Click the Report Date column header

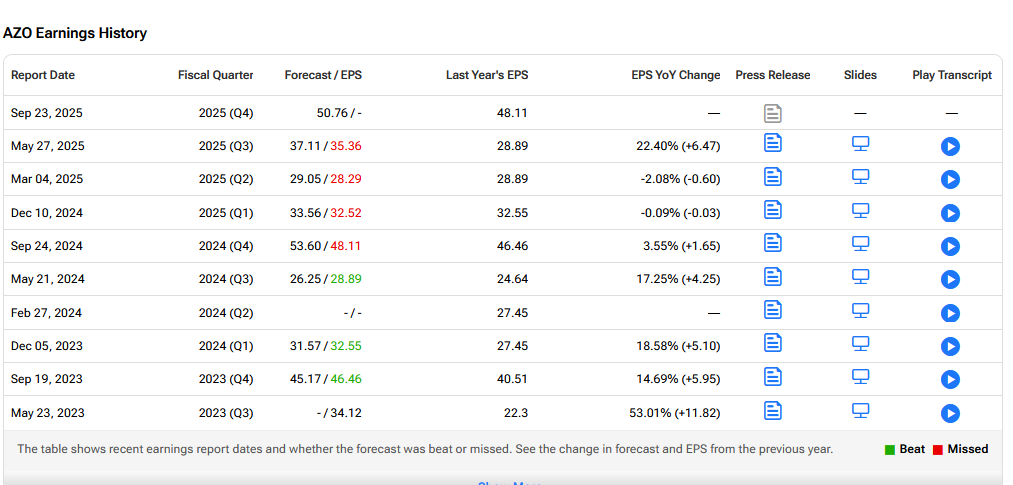pyautogui.click(x=43, y=75)
